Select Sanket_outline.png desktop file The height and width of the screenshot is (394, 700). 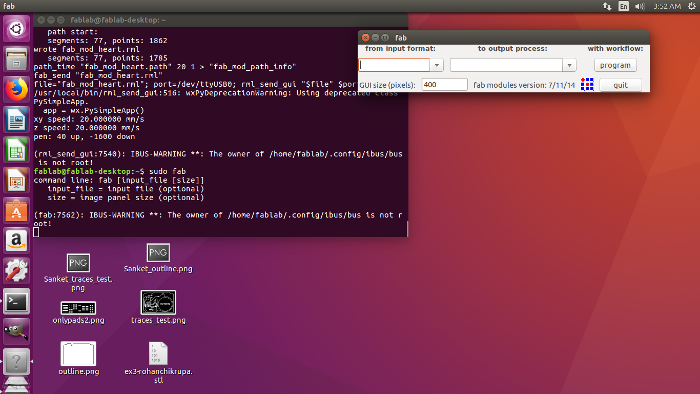pos(158,258)
